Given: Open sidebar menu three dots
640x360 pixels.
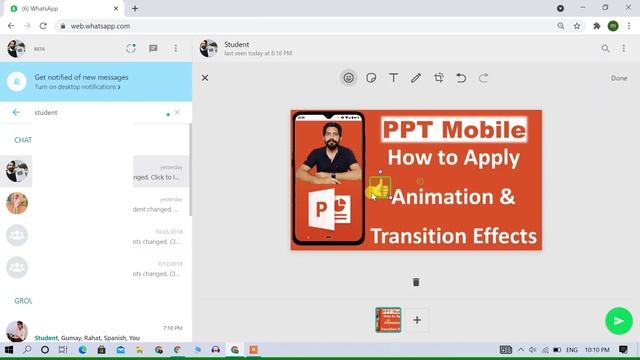Looking at the screenshot, I should click(x=176, y=49).
